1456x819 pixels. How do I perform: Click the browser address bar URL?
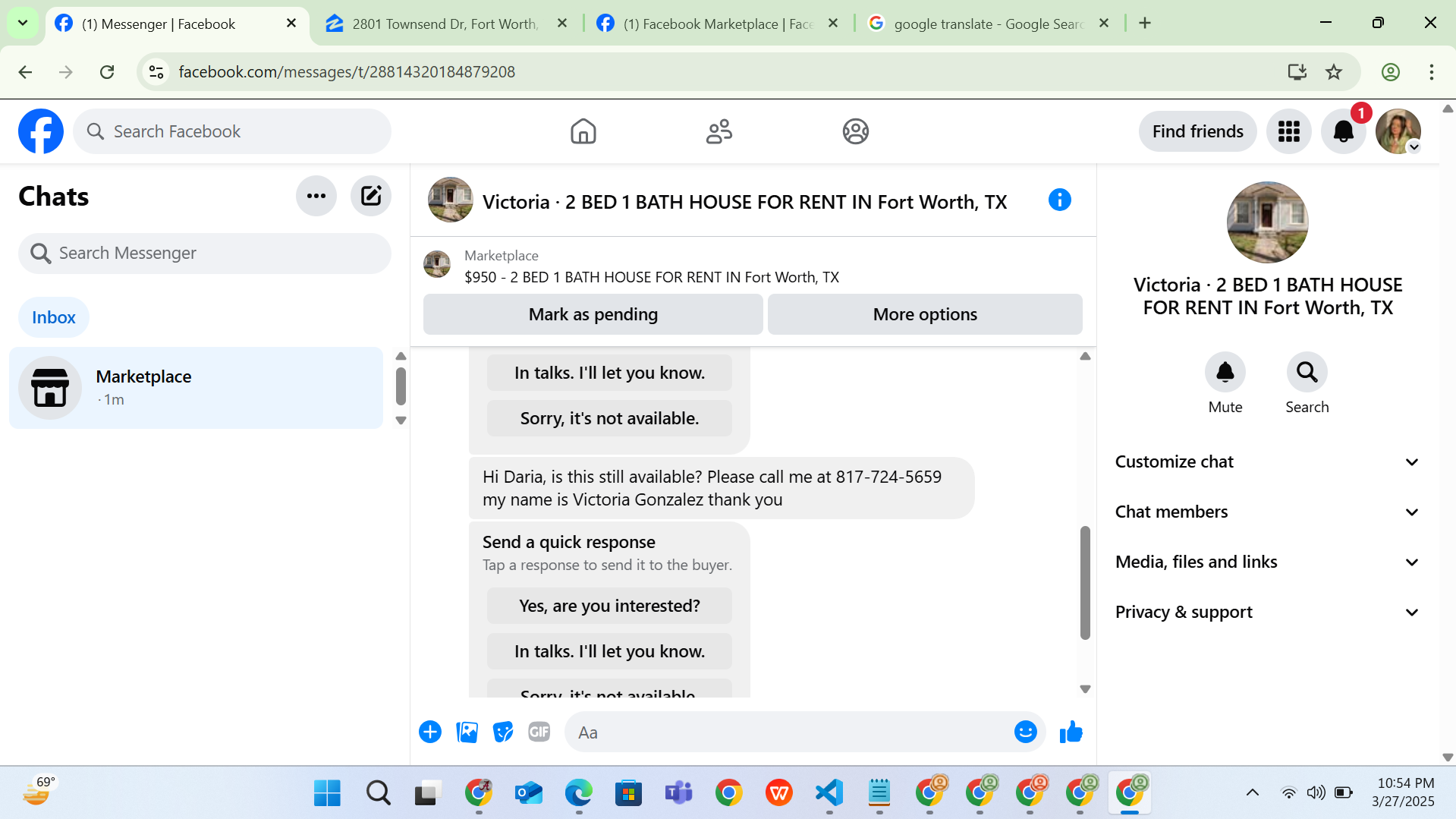tap(347, 72)
